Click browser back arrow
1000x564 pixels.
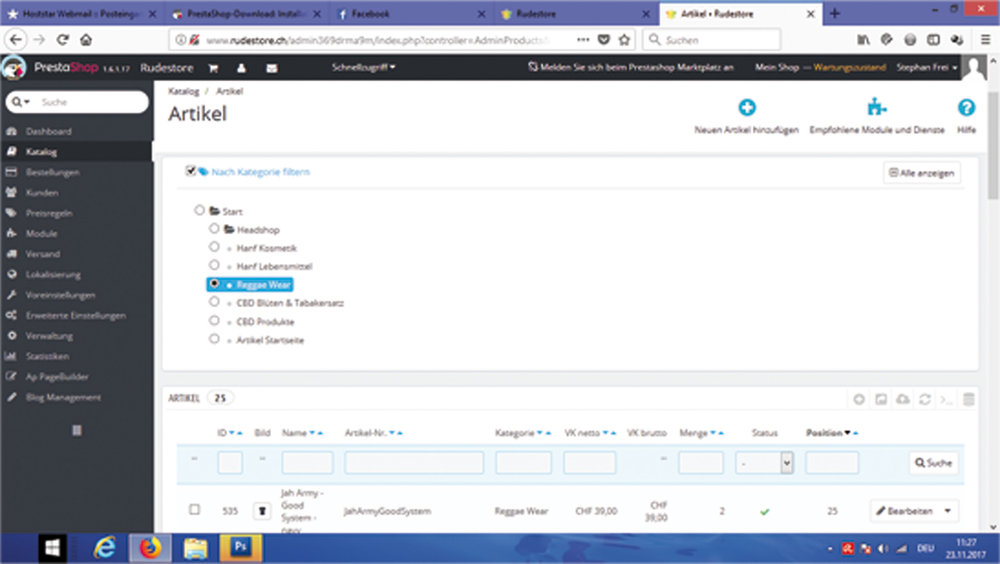coord(16,40)
